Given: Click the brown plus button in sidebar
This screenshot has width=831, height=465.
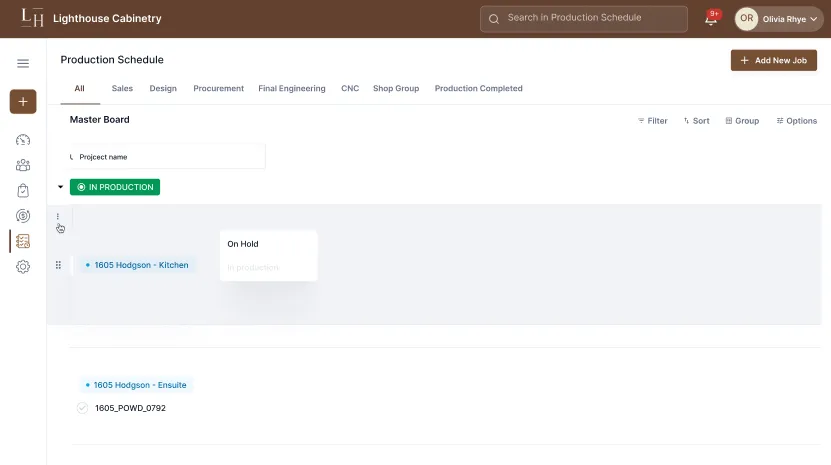Looking at the screenshot, I should (23, 102).
